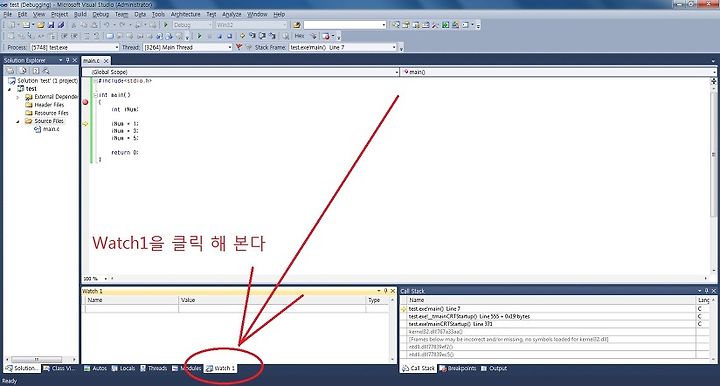Pin the Call Stack panel

coord(707,291)
